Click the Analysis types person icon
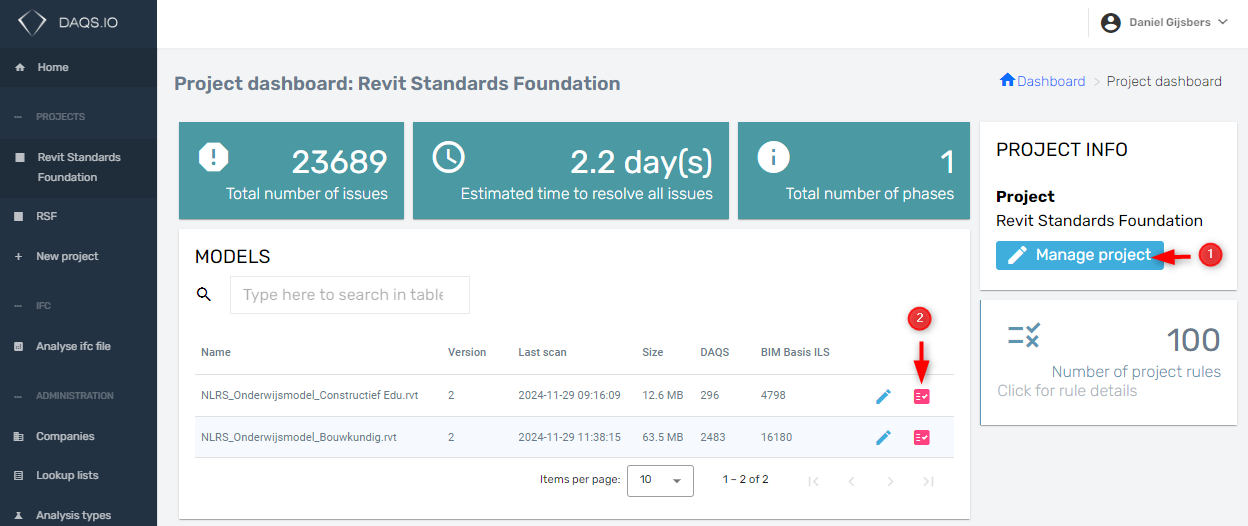The image size is (1248, 526). pos(18,515)
